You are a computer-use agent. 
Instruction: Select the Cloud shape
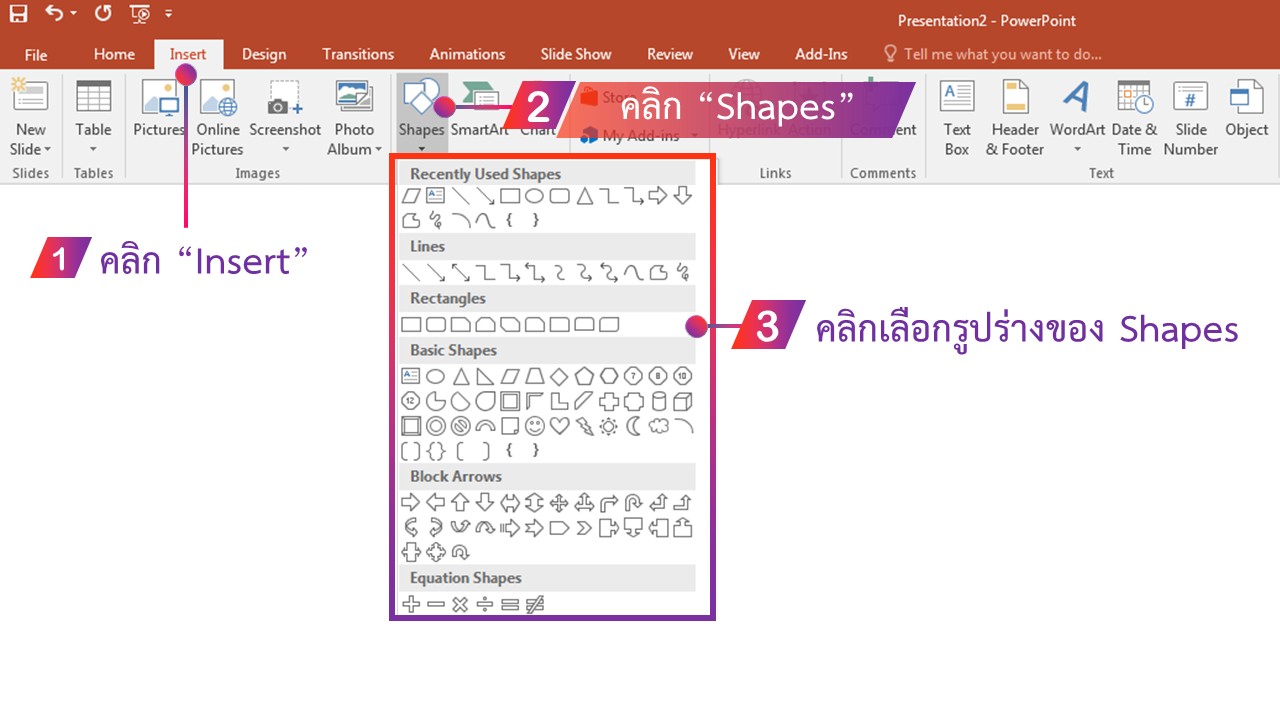click(x=658, y=426)
